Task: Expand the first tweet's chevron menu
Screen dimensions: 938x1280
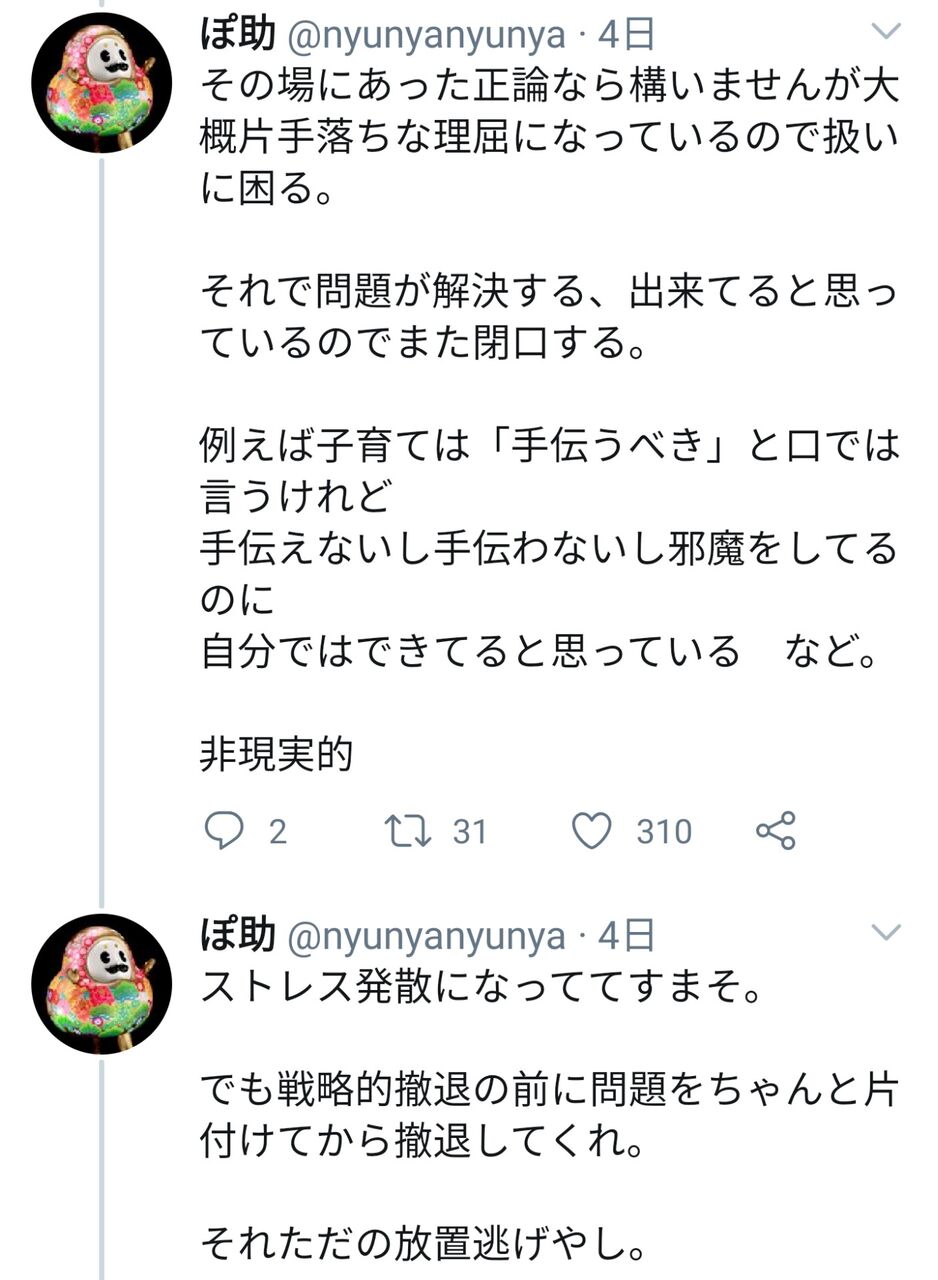Action: [886, 33]
